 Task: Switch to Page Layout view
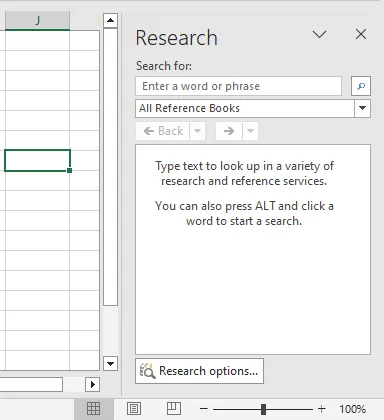pos(134,409)
